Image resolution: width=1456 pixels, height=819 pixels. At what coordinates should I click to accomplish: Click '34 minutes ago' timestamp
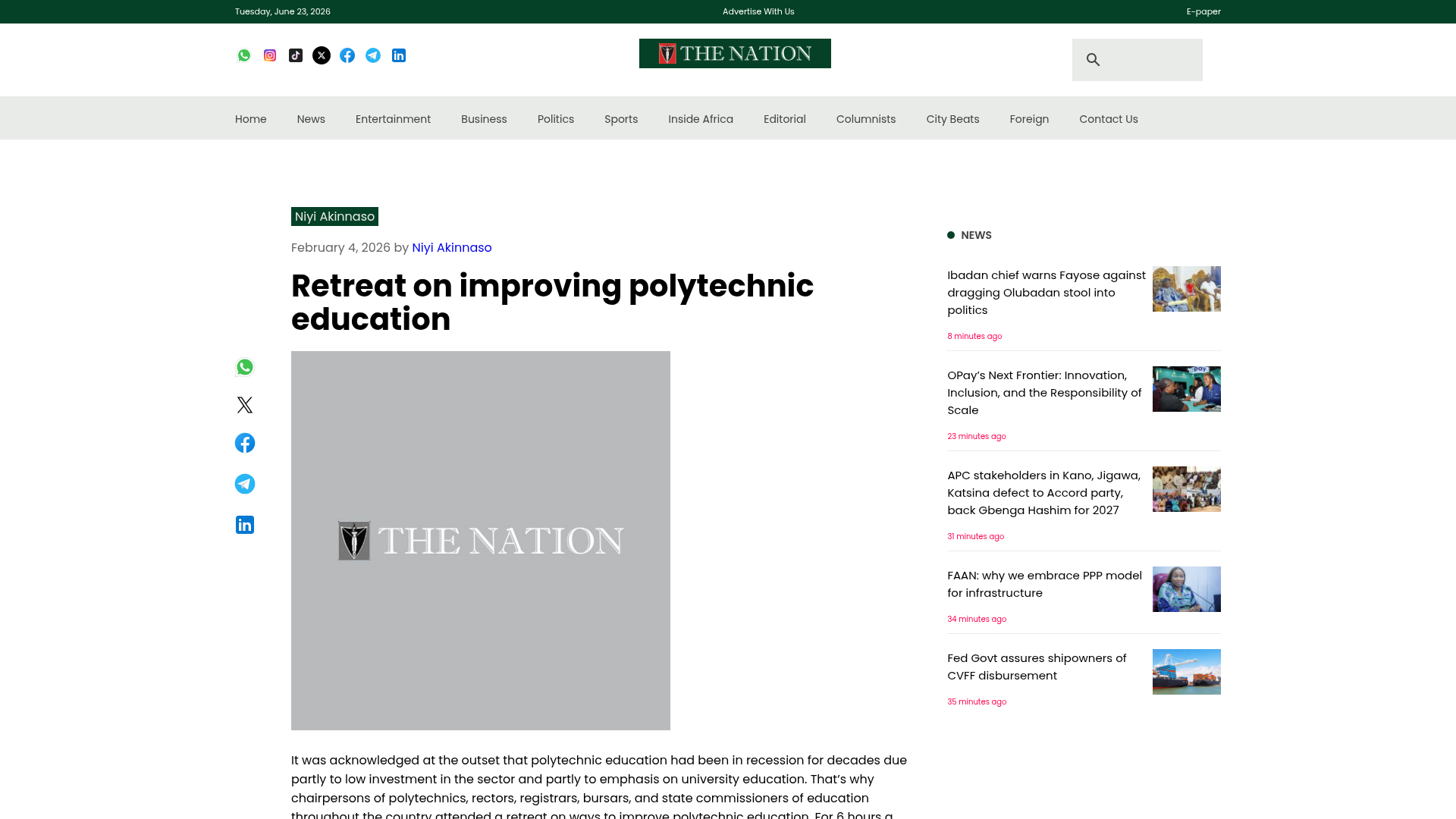point(977,619)
